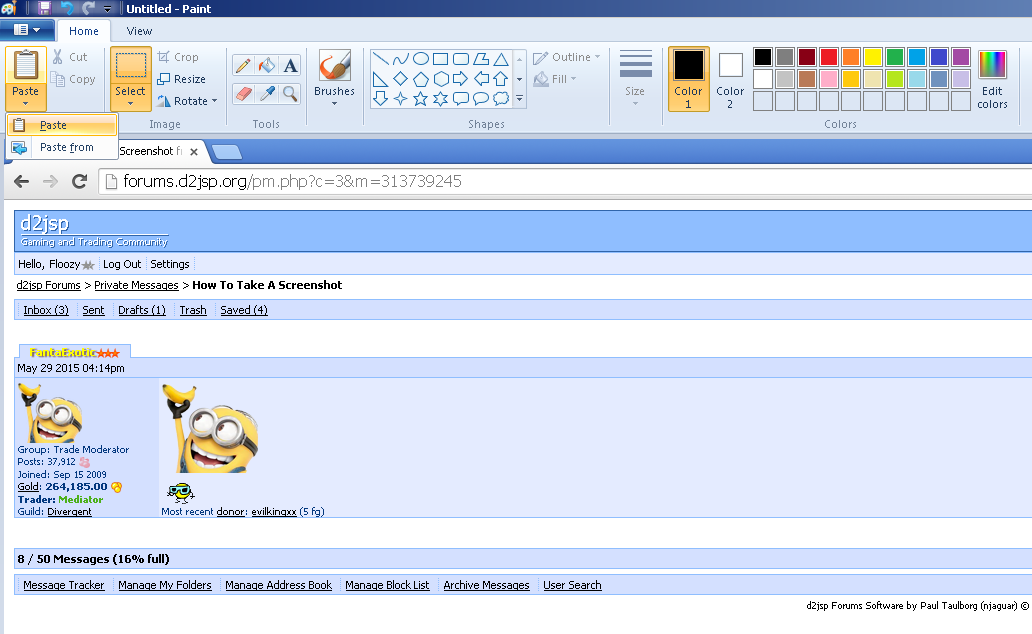Click the Resize tool
Viewport: 1032px width, 634px height.
(x=182, y=79)
